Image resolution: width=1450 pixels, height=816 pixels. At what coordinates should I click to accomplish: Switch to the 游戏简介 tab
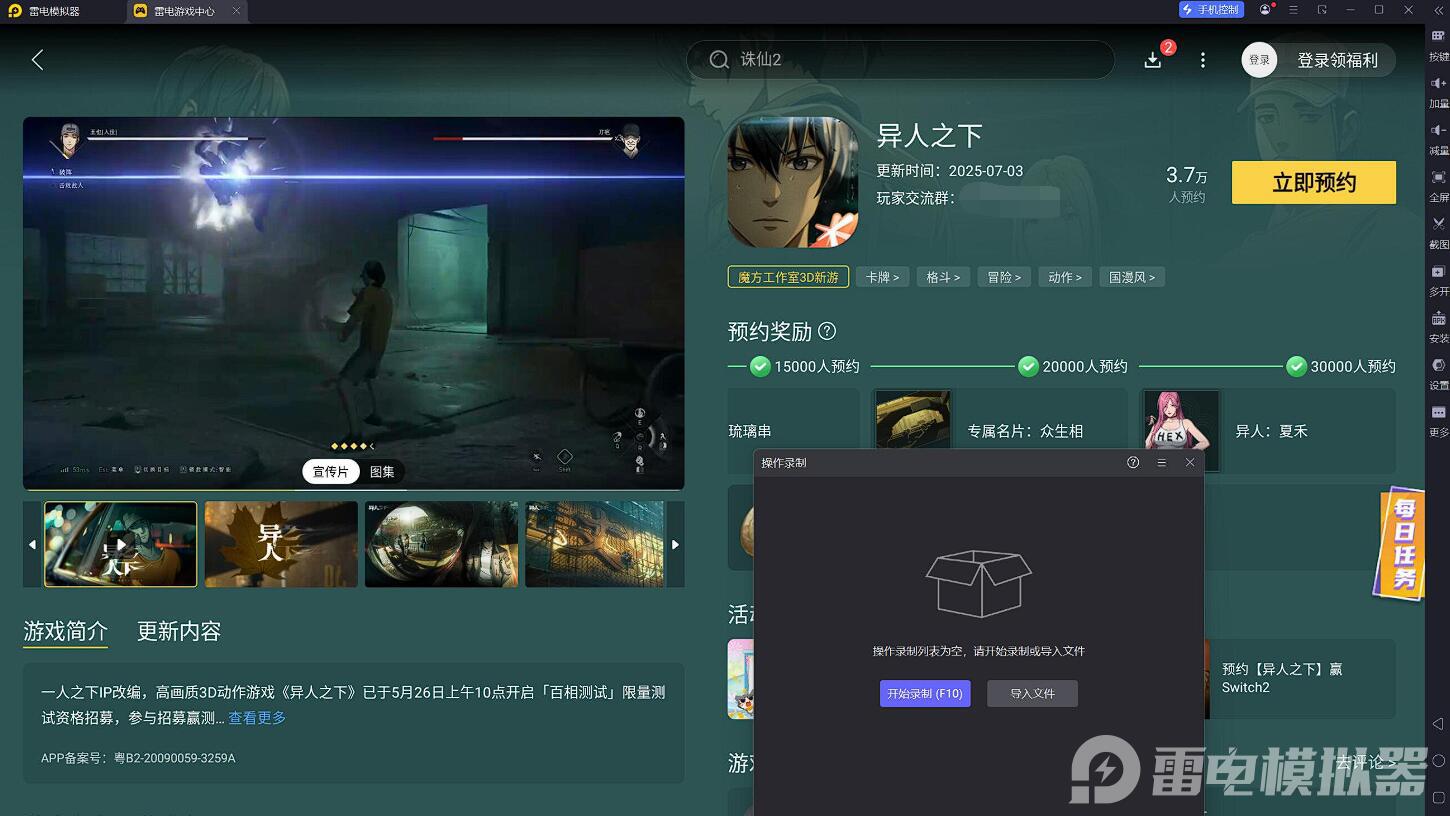[65, 631]
